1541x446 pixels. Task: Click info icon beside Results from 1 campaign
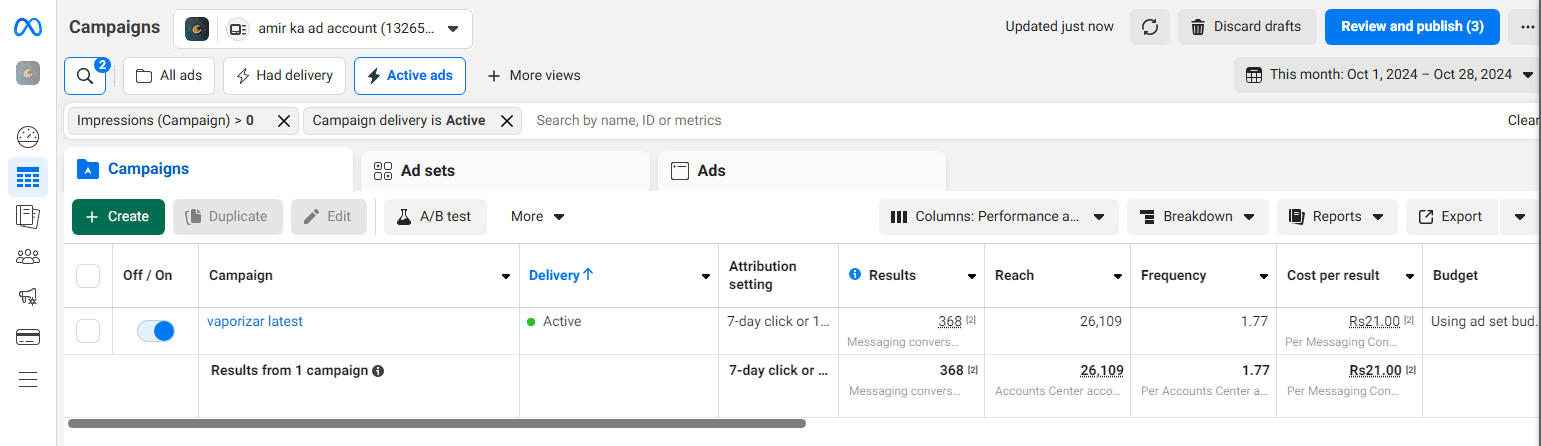[378, 371]
